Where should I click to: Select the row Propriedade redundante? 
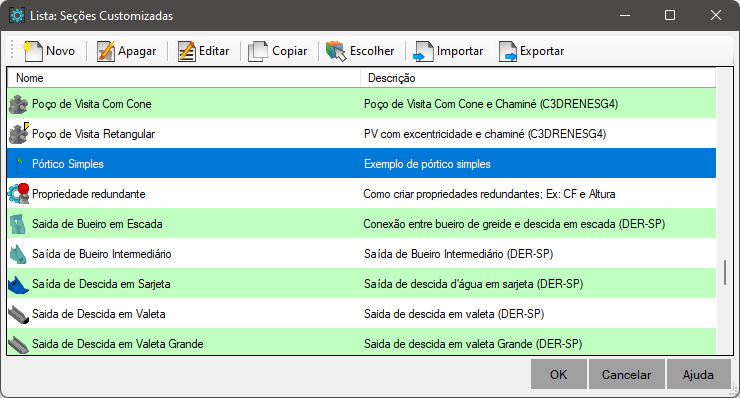pos(362,194)
